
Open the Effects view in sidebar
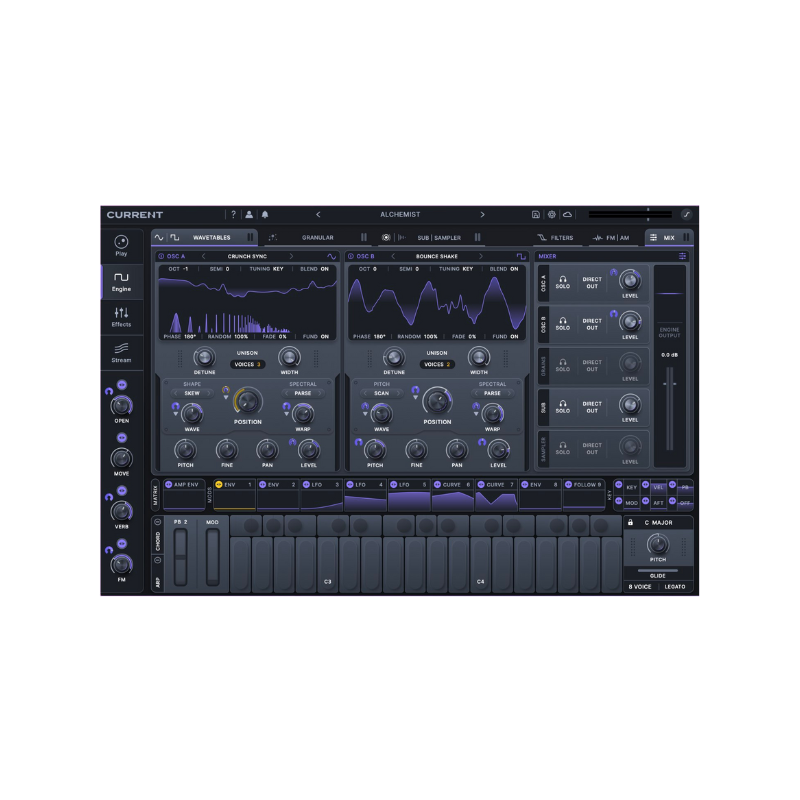coord(121,317)
